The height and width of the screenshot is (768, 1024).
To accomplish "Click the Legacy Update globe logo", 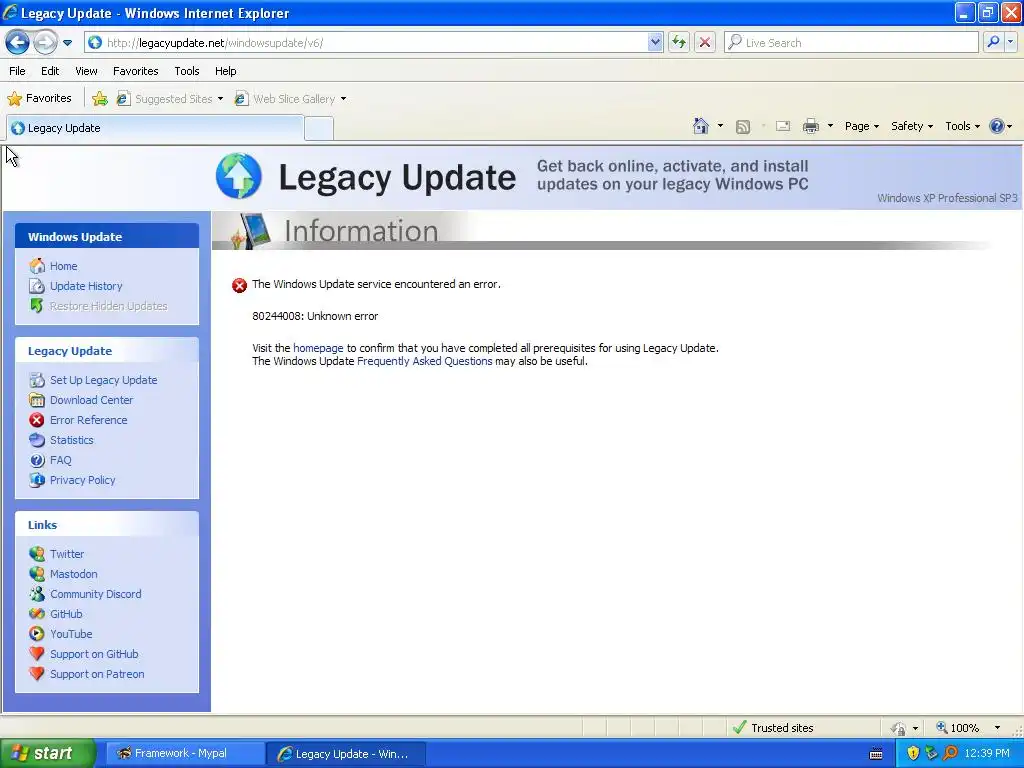I will pos(239,176).
